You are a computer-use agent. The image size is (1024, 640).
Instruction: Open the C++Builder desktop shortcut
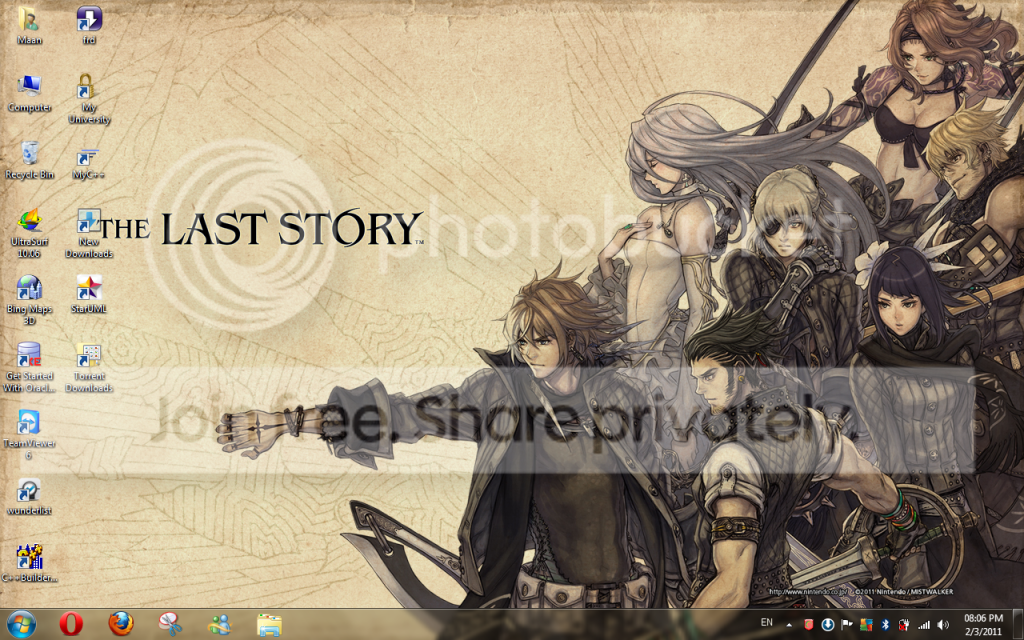click(29, 563)
